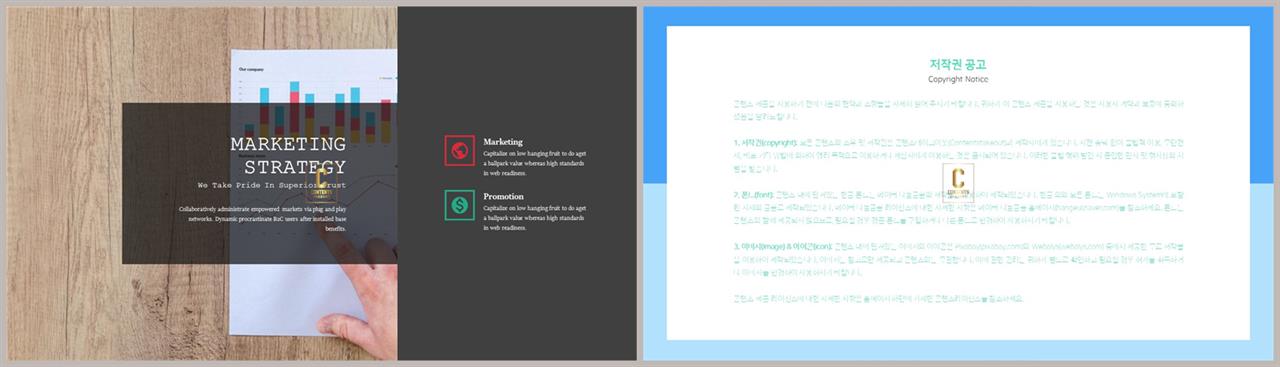Image resolution: width=1280 pixels, height=367 pixels.
Task: Select the "MARKETING STRATEGY" title text
Action: coord(288,155)
